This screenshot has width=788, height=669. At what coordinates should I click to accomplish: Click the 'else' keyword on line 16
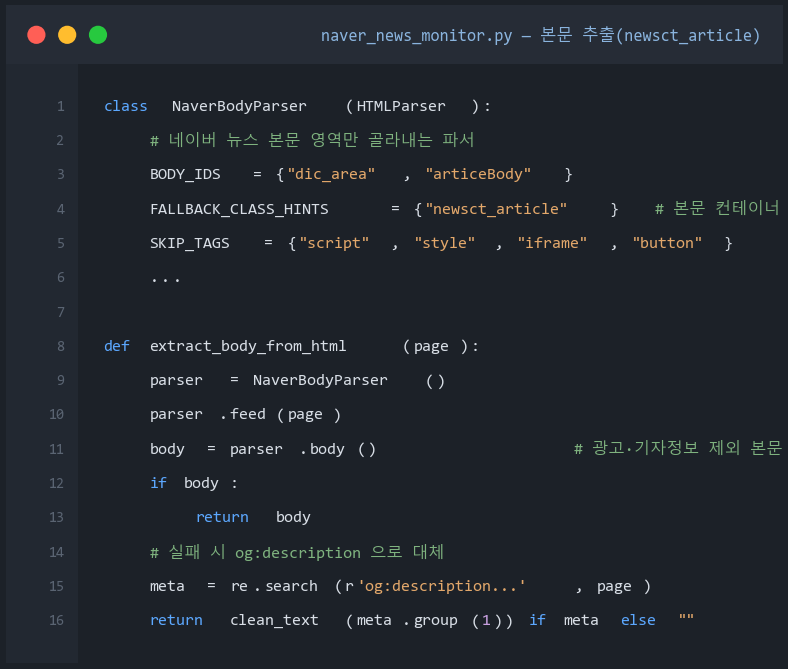tap(638, 620)
